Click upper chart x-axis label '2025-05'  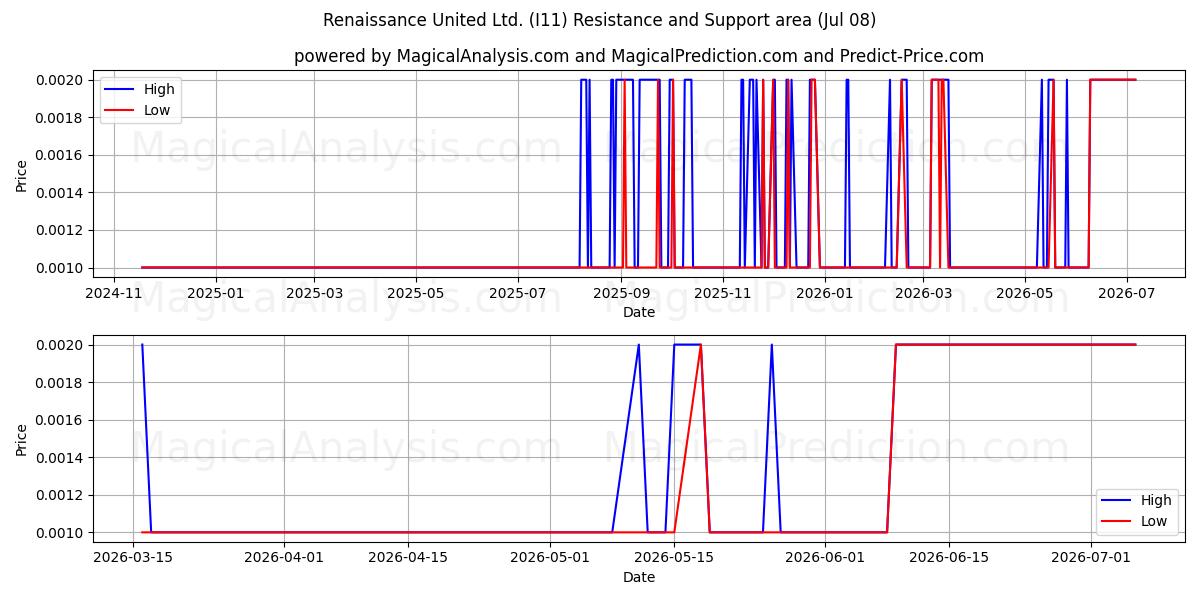(415, 294)
